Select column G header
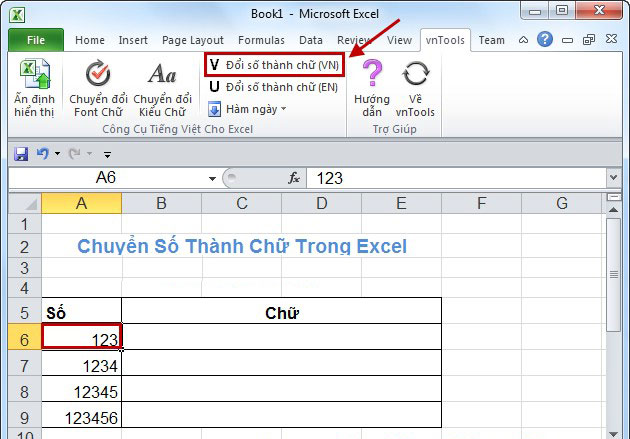Viewport: 630px width, 439px height. (x=562, y=203)
